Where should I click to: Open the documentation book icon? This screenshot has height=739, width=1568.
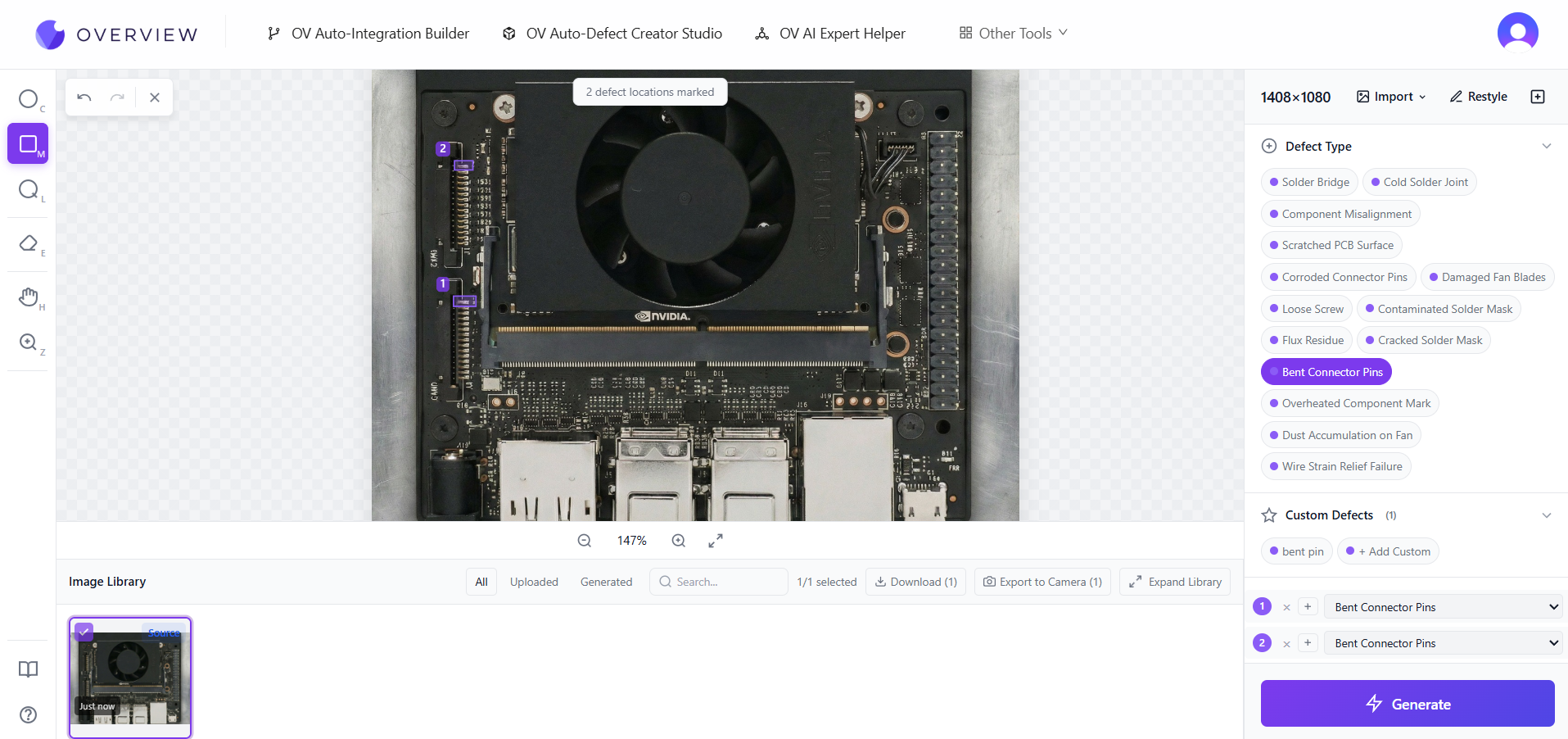(x=28, y=669)
